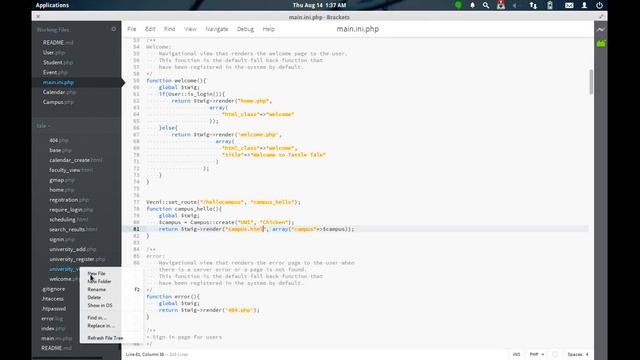This screenshot has height=360, width=640.
Task: Open the mail envelope indicator
Action: click(x=569, y=5)
